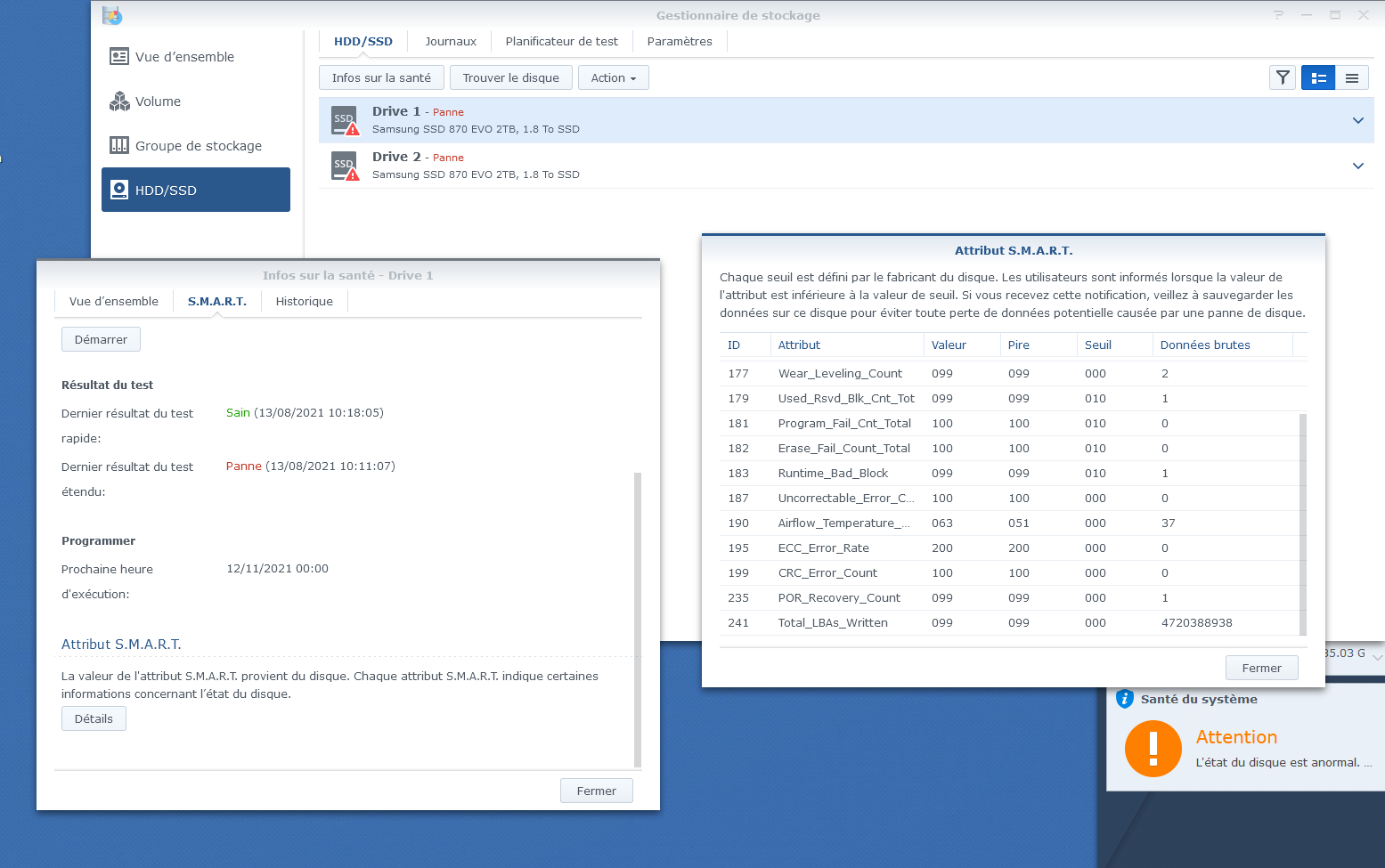Open the Historique tab in health info
The height and width of the screenshot is (868, 1385).
pyautogui.click(x=304, y=302)
